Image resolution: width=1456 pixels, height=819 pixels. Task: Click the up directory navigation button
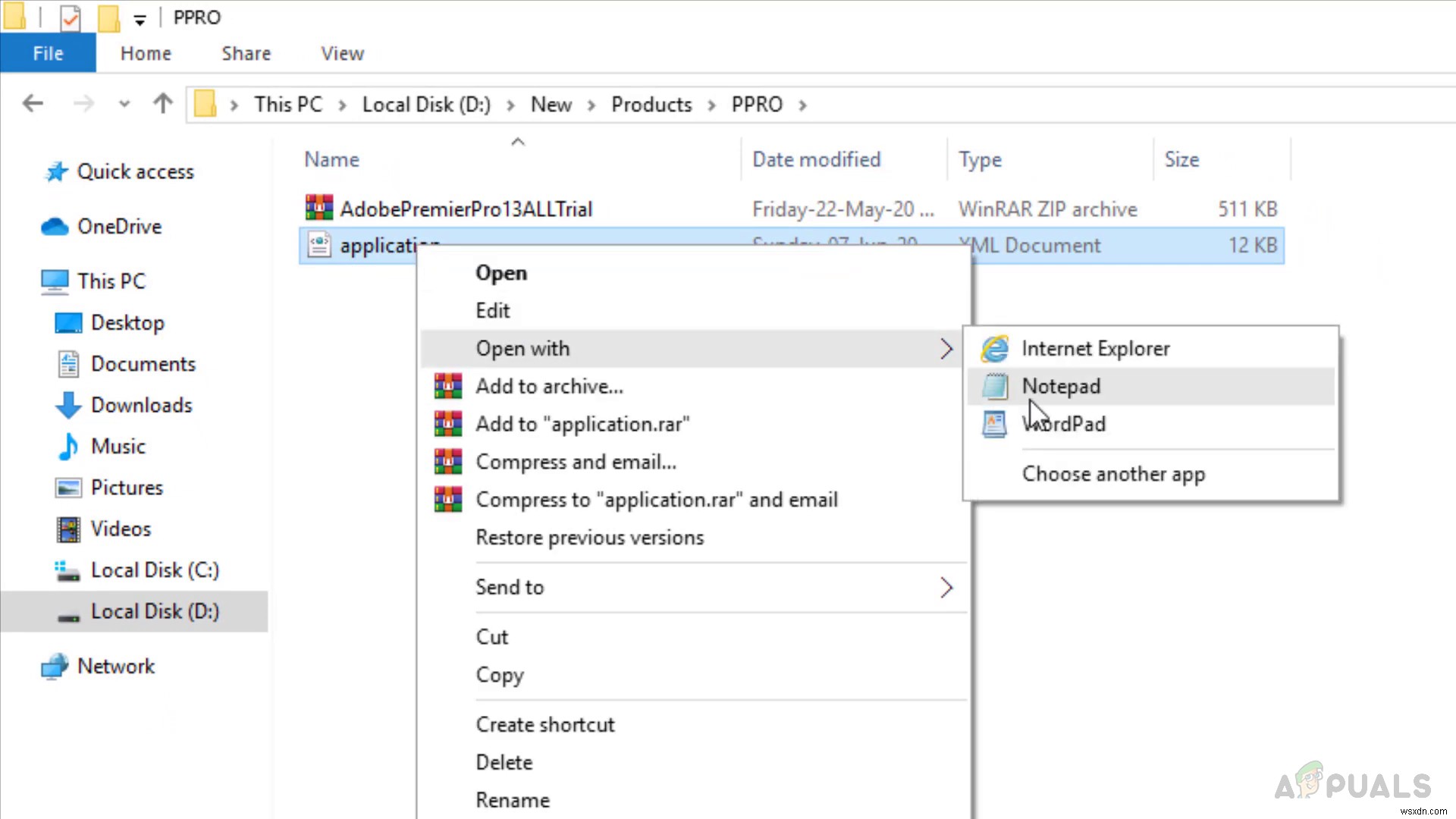tap(163, 104)
